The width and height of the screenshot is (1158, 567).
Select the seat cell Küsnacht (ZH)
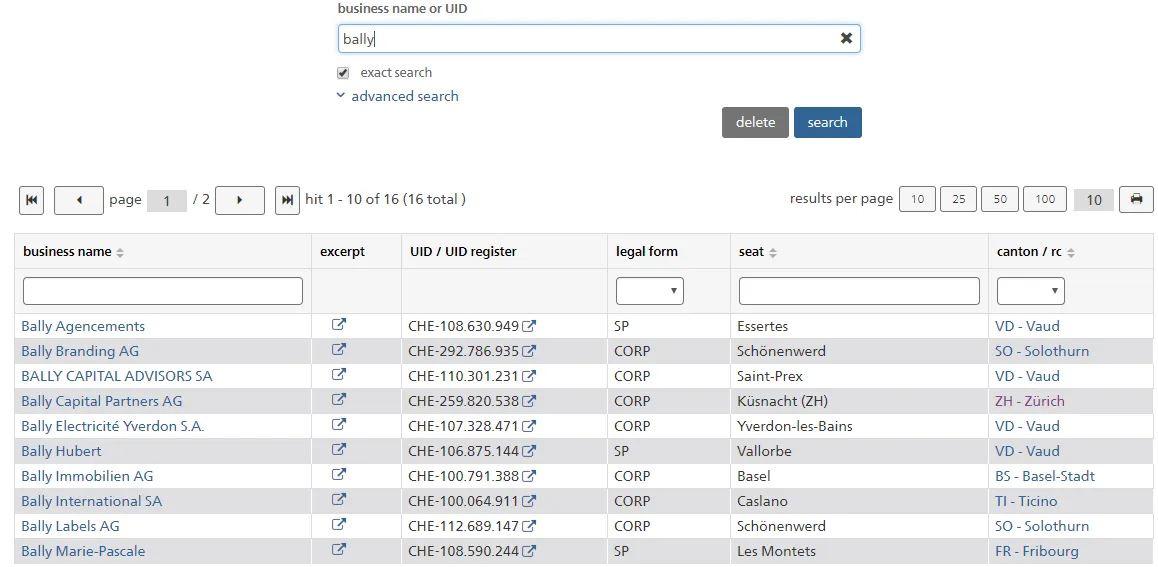(782, 402)
